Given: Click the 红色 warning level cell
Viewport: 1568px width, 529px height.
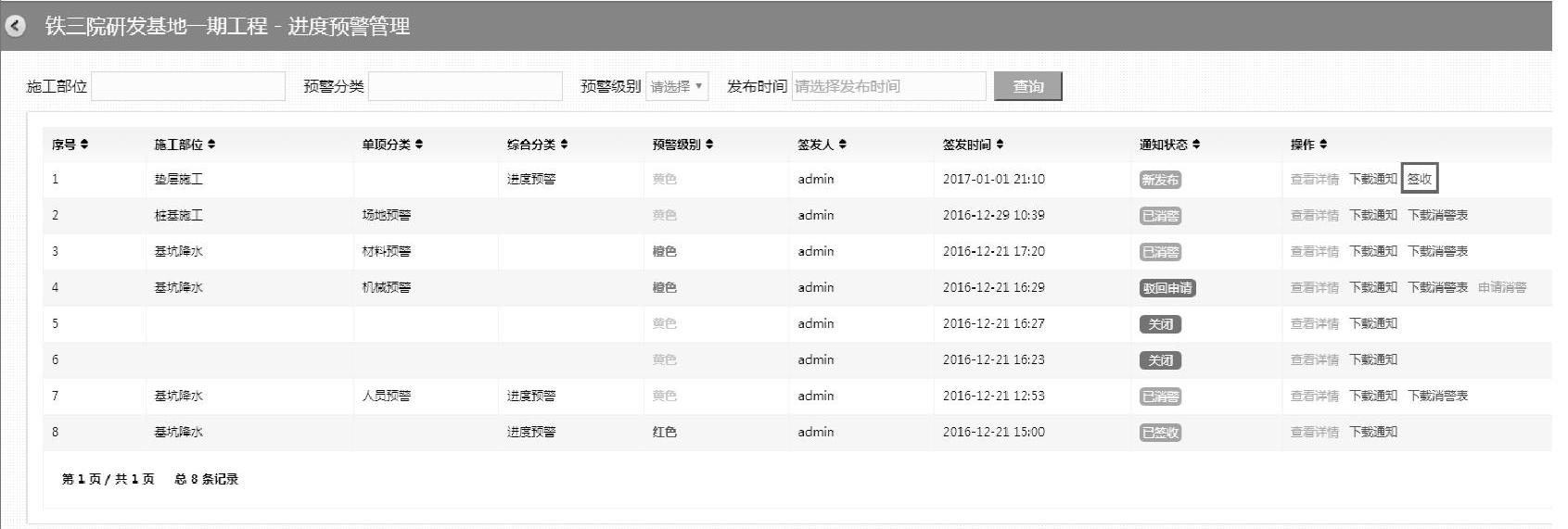Looking at the screenshot, I should (664, 433).
